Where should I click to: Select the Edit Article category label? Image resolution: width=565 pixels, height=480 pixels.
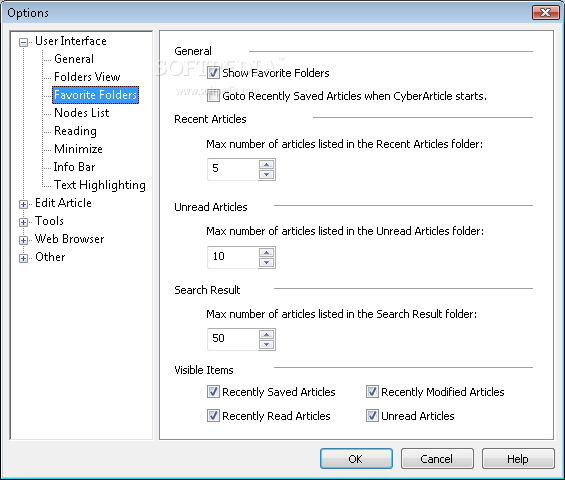[63, 203]
